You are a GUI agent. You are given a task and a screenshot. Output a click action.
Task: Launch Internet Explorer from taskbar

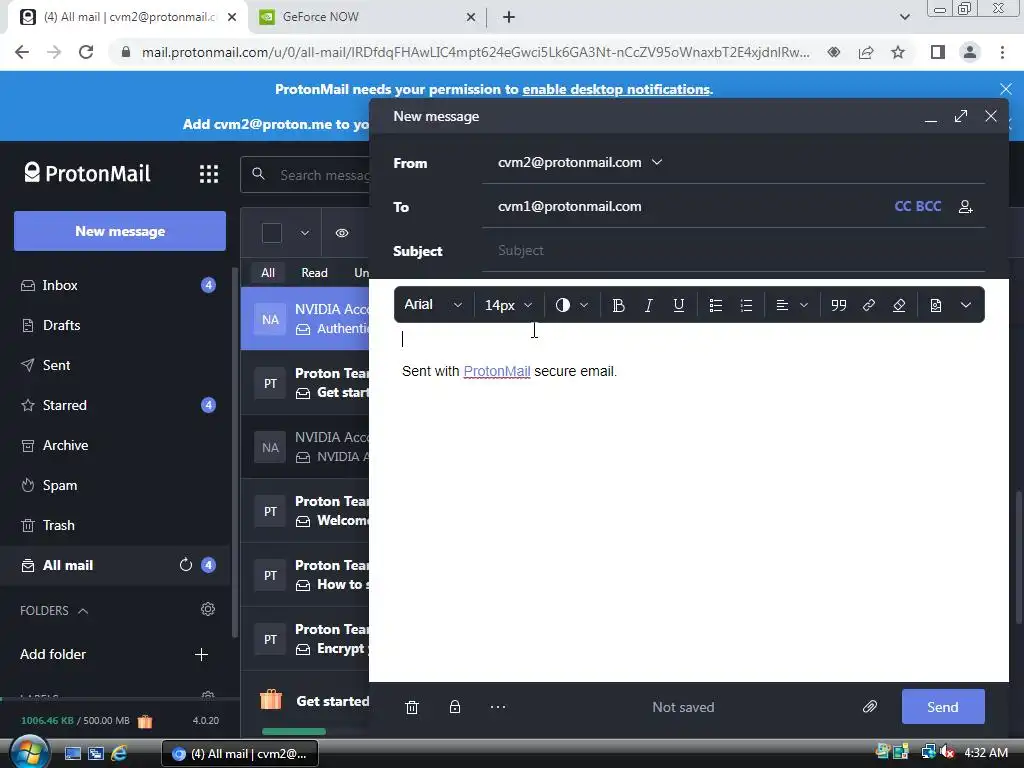pyautogui.click(x=120, y=753)
